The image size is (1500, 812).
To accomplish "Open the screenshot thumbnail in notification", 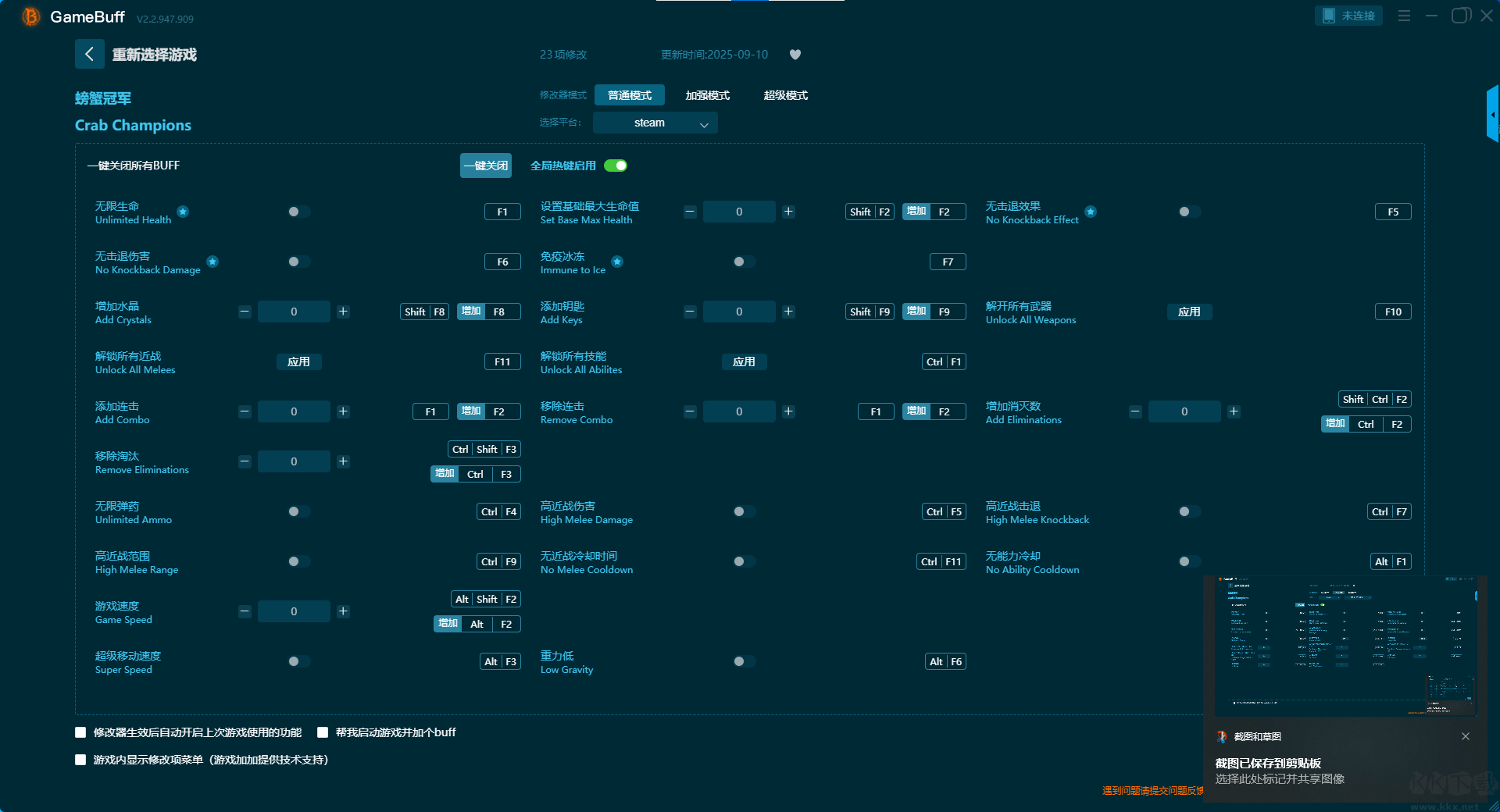I will [x=1345, y=646].
